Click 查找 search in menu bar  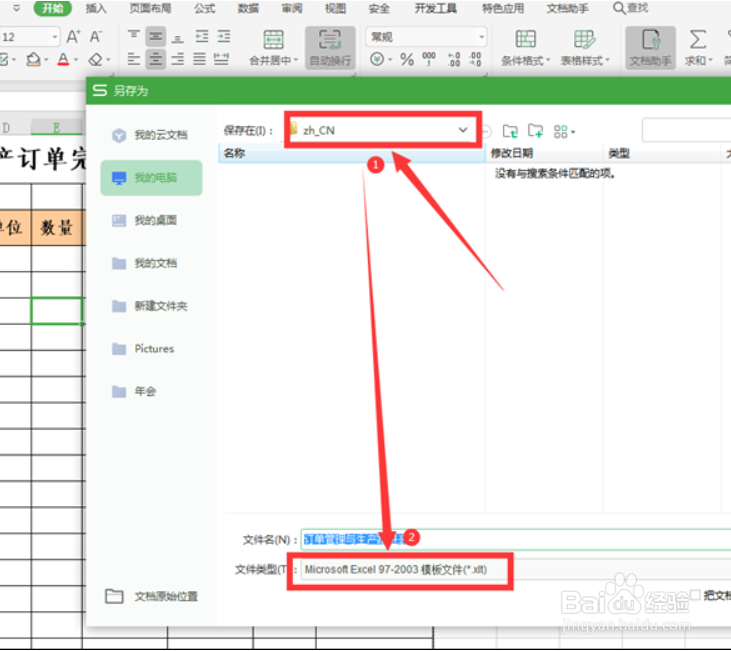(x=630, y=8)
